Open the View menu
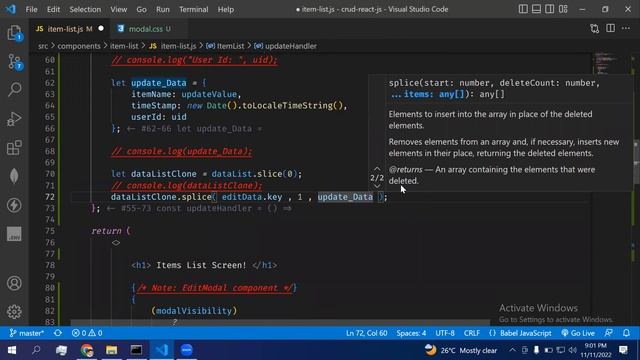The image size is (640, 360). click(x=118, y=9)
